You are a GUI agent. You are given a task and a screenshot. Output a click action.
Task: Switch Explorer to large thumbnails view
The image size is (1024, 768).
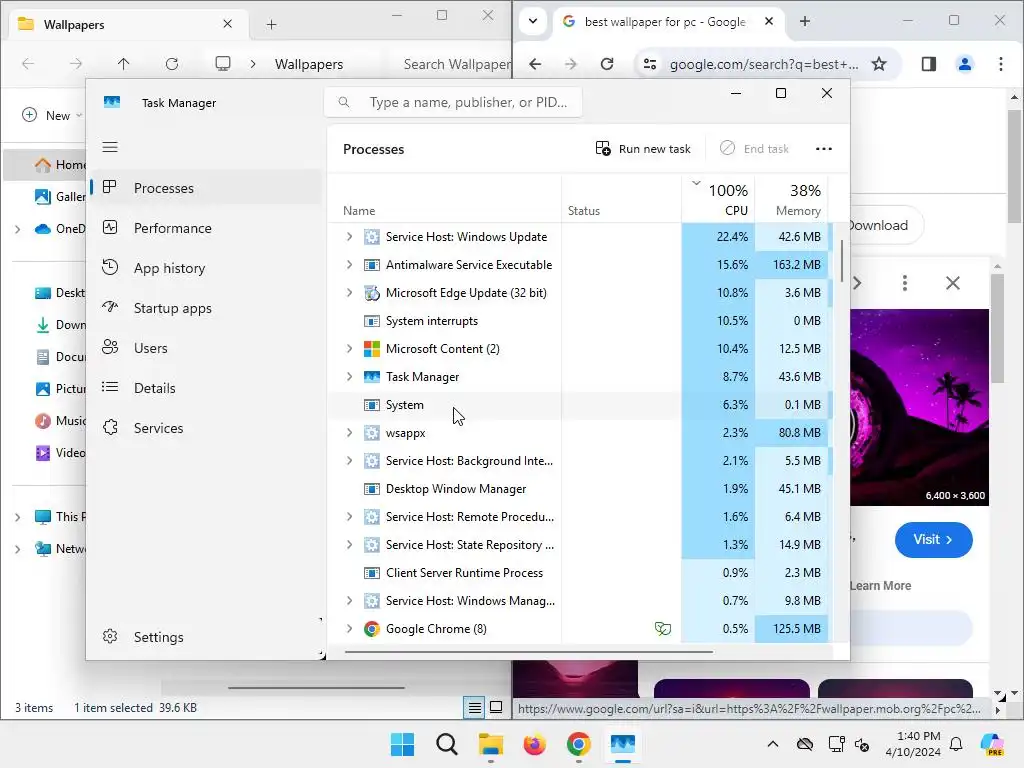click(x=496, y=707)
